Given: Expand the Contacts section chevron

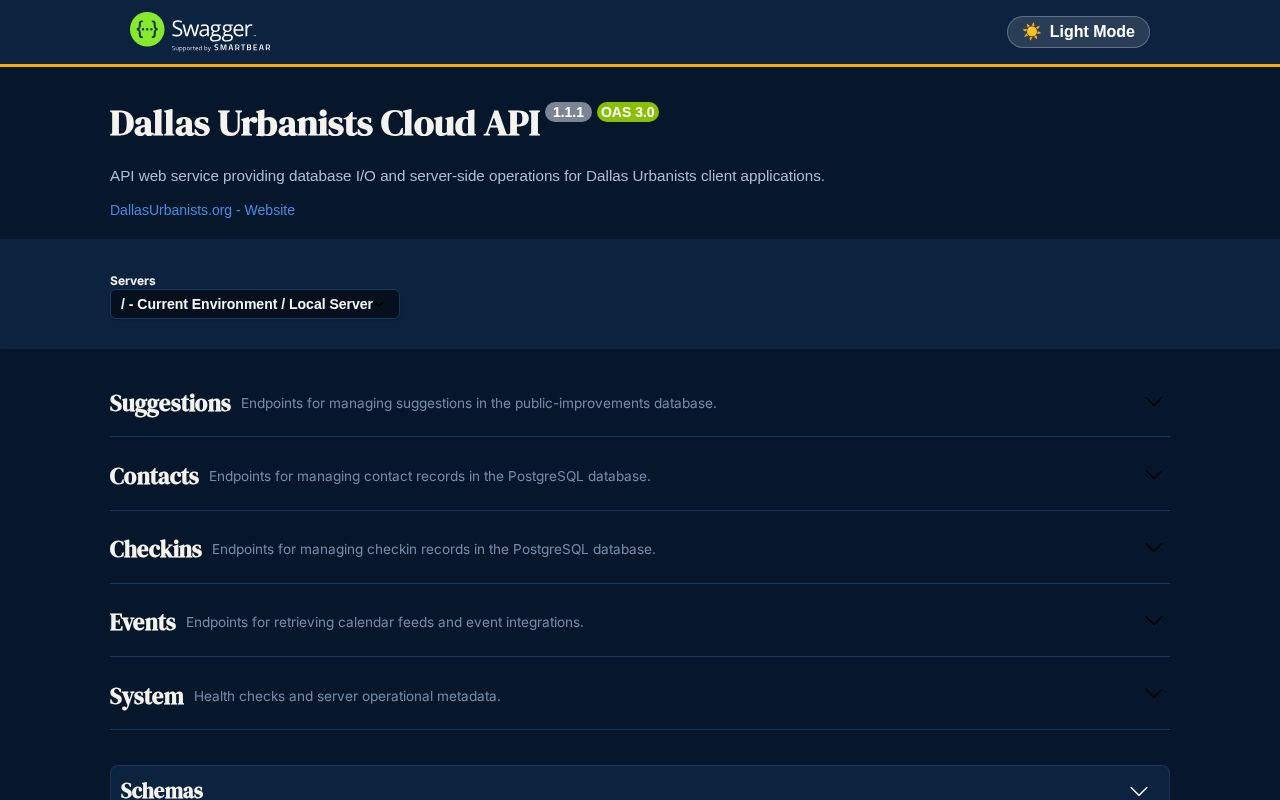Looking at the screenshot, I should (x=1153, y=475).
